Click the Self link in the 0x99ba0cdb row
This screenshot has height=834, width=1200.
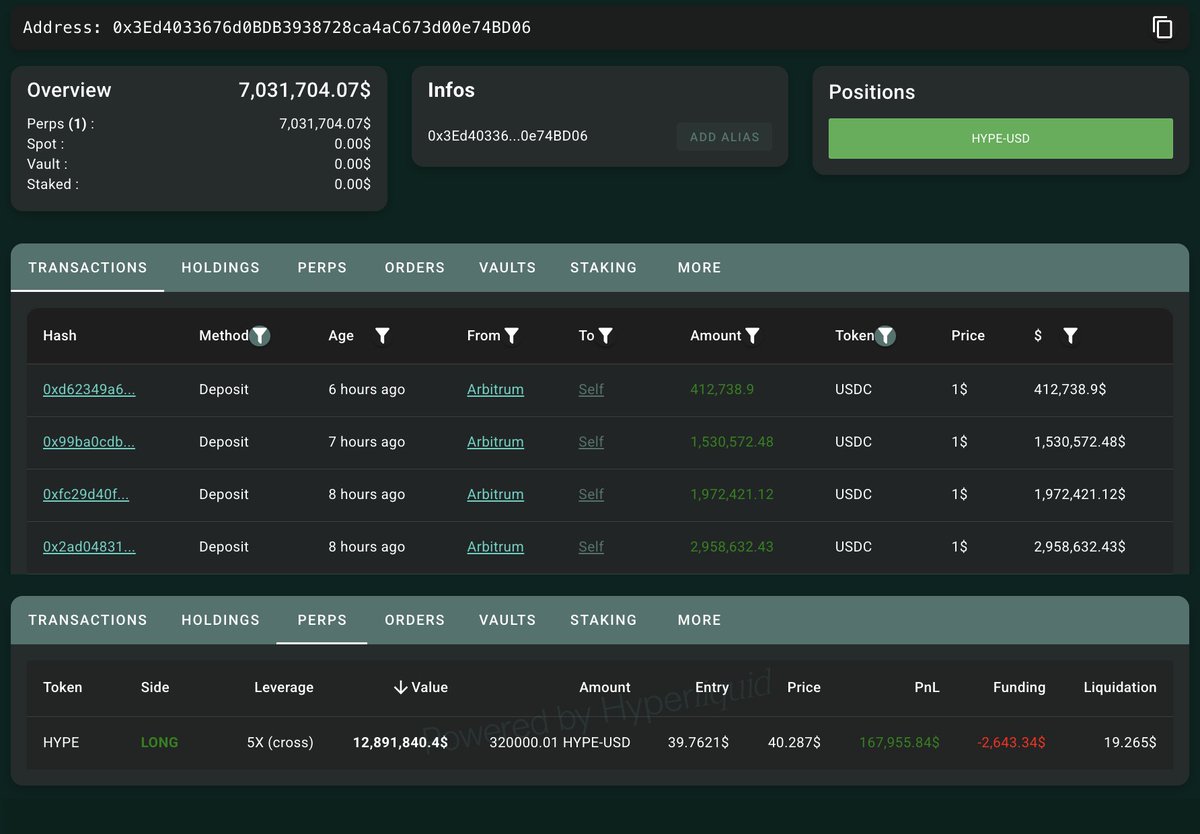click(591, 442)
